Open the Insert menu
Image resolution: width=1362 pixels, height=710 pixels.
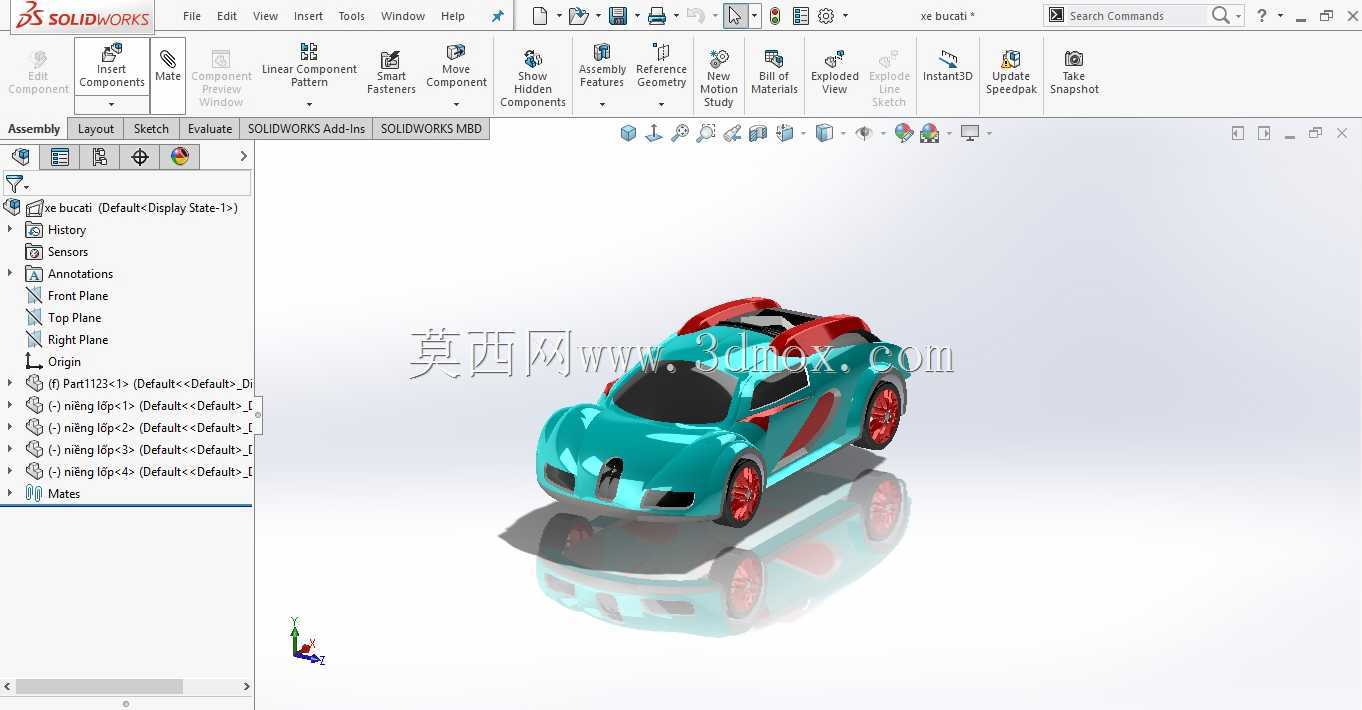tap(308, 16)
